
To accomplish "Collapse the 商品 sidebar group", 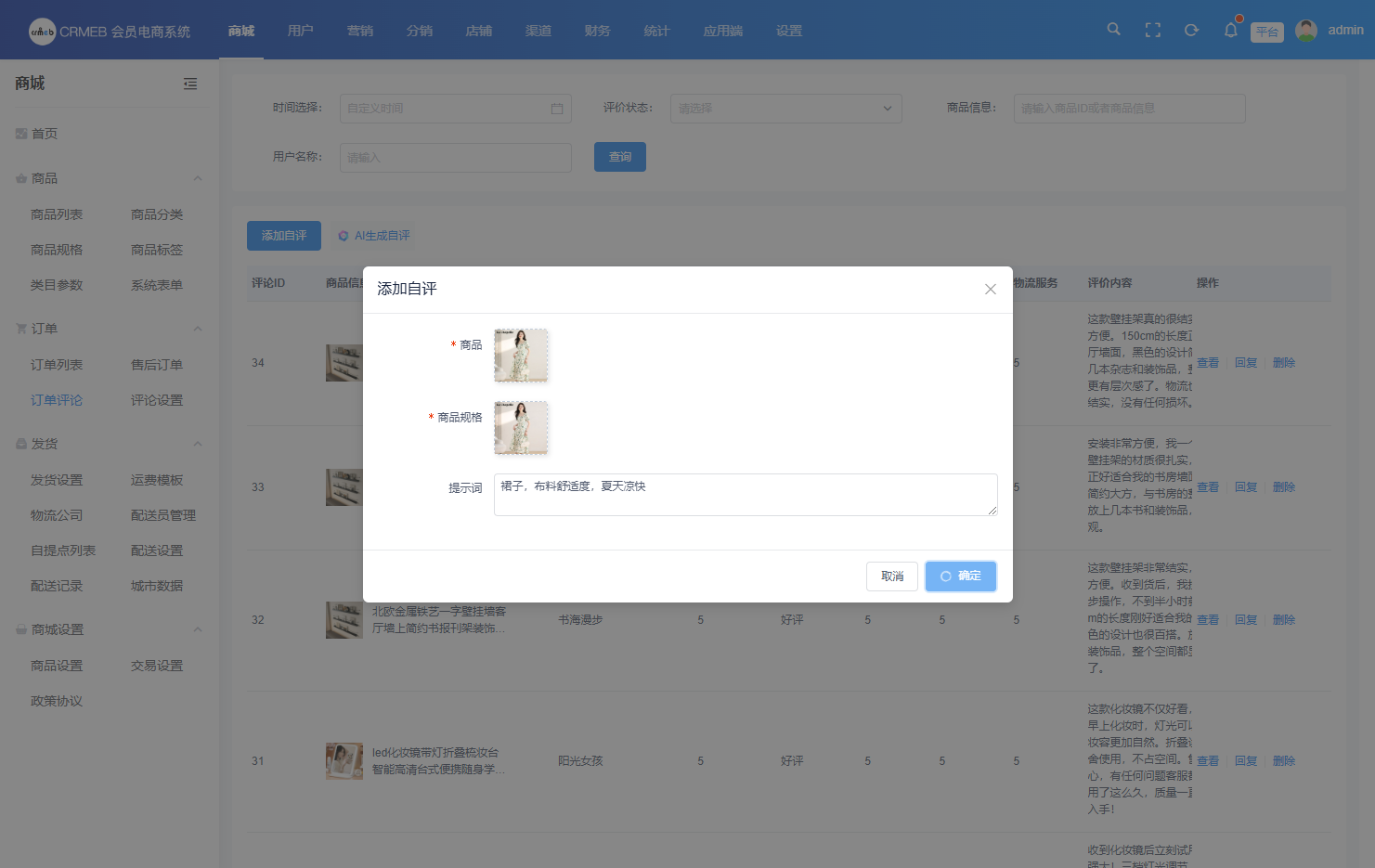I will pyautogui.click(x=197, y=178).
